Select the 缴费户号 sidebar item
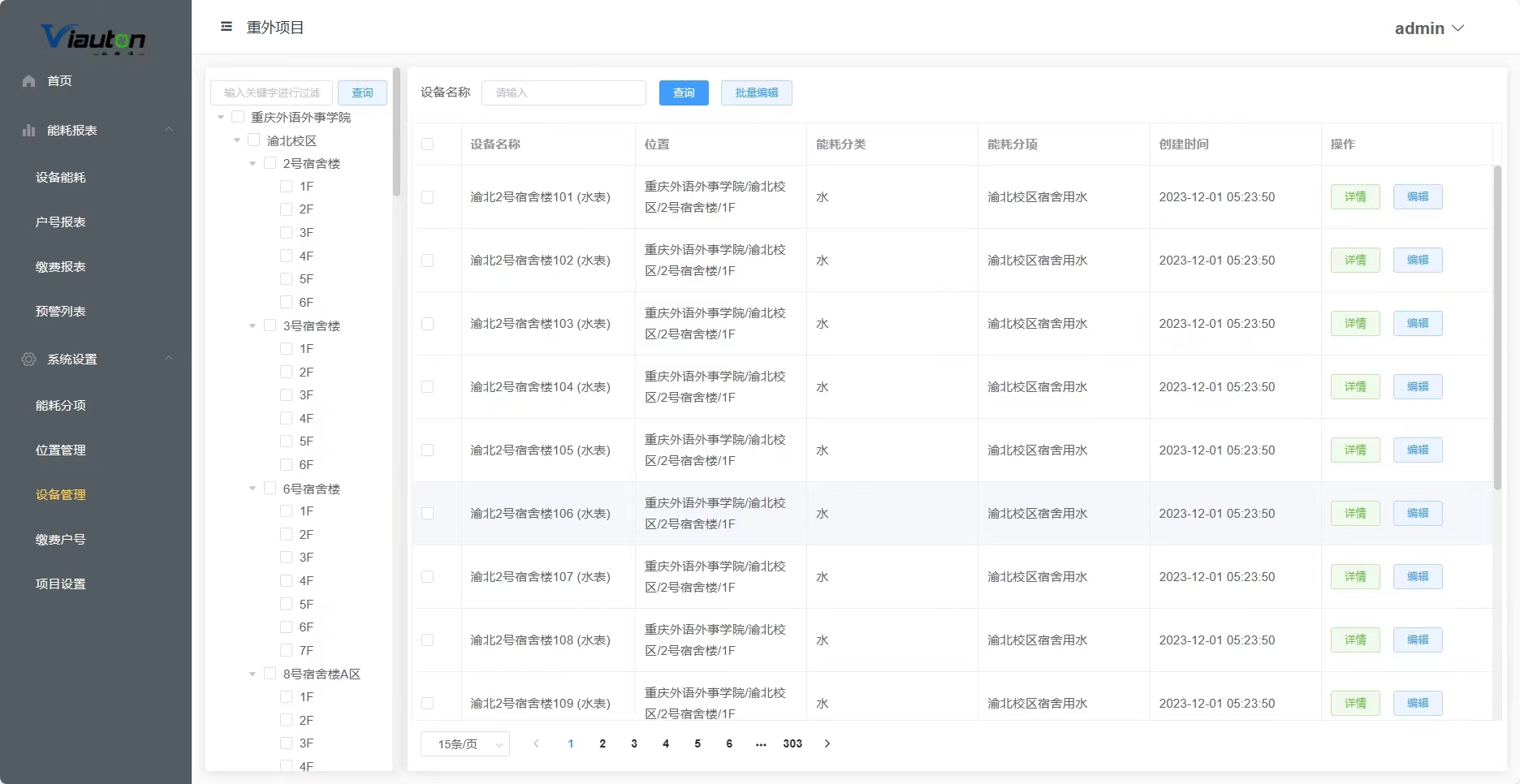 61,539
